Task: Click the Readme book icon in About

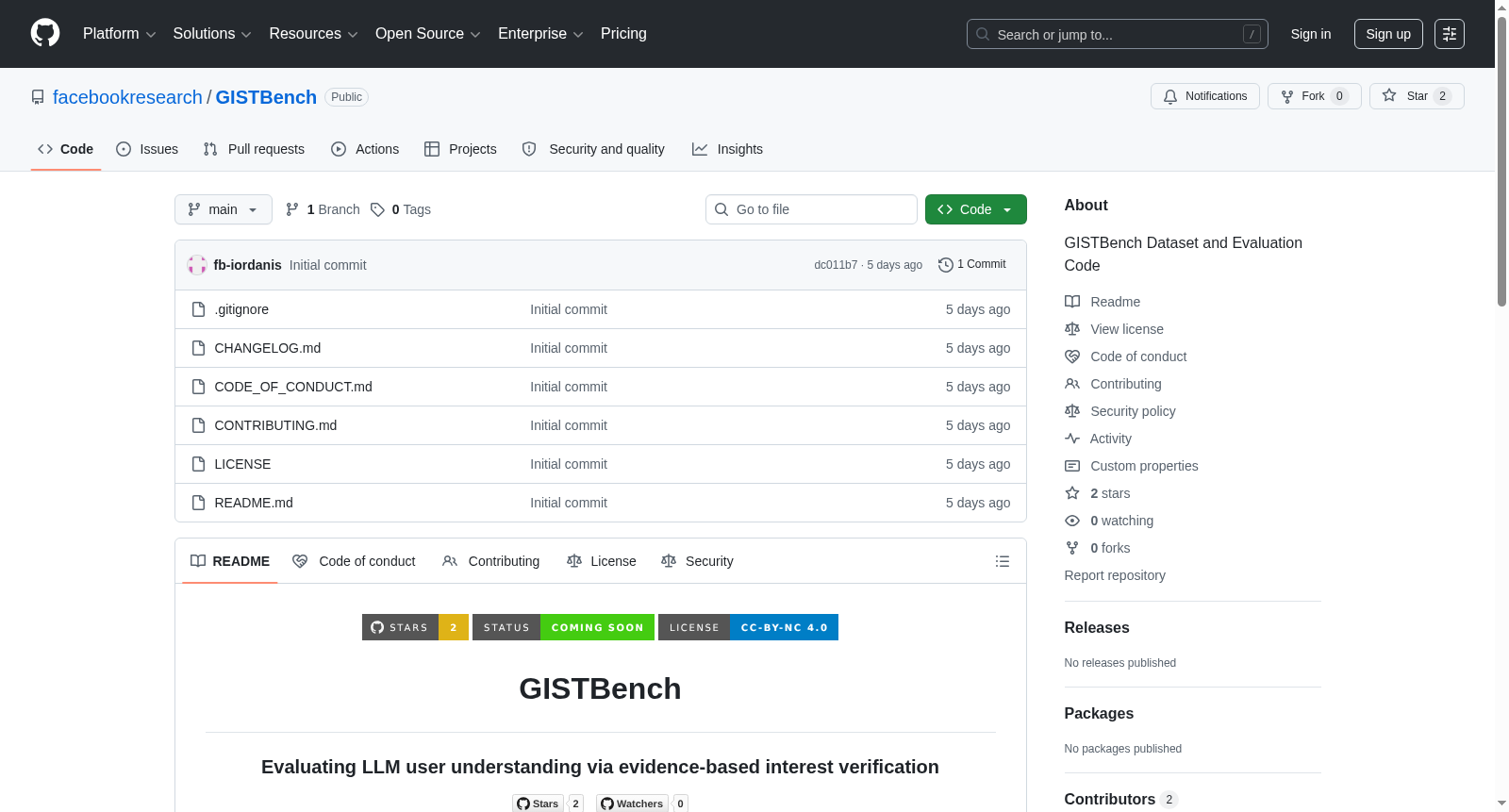Action: pyautogui.click(x=1072, y=302)
